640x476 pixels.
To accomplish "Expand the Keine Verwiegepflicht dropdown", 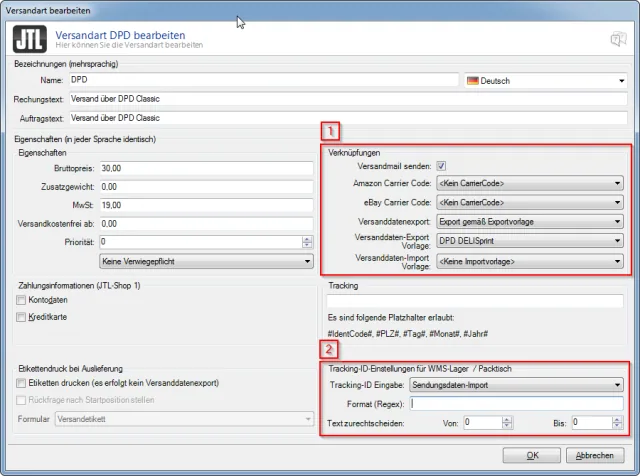I will point(207,261).
